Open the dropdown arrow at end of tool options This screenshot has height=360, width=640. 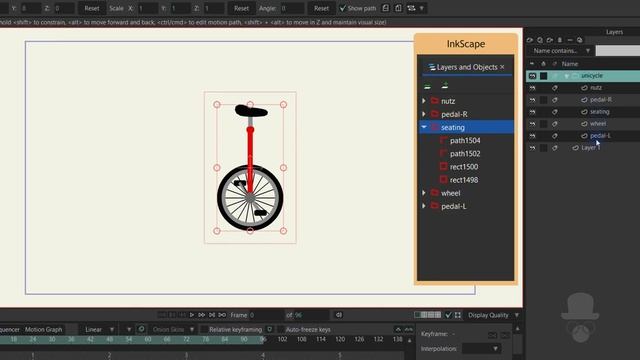click(422, 8)
